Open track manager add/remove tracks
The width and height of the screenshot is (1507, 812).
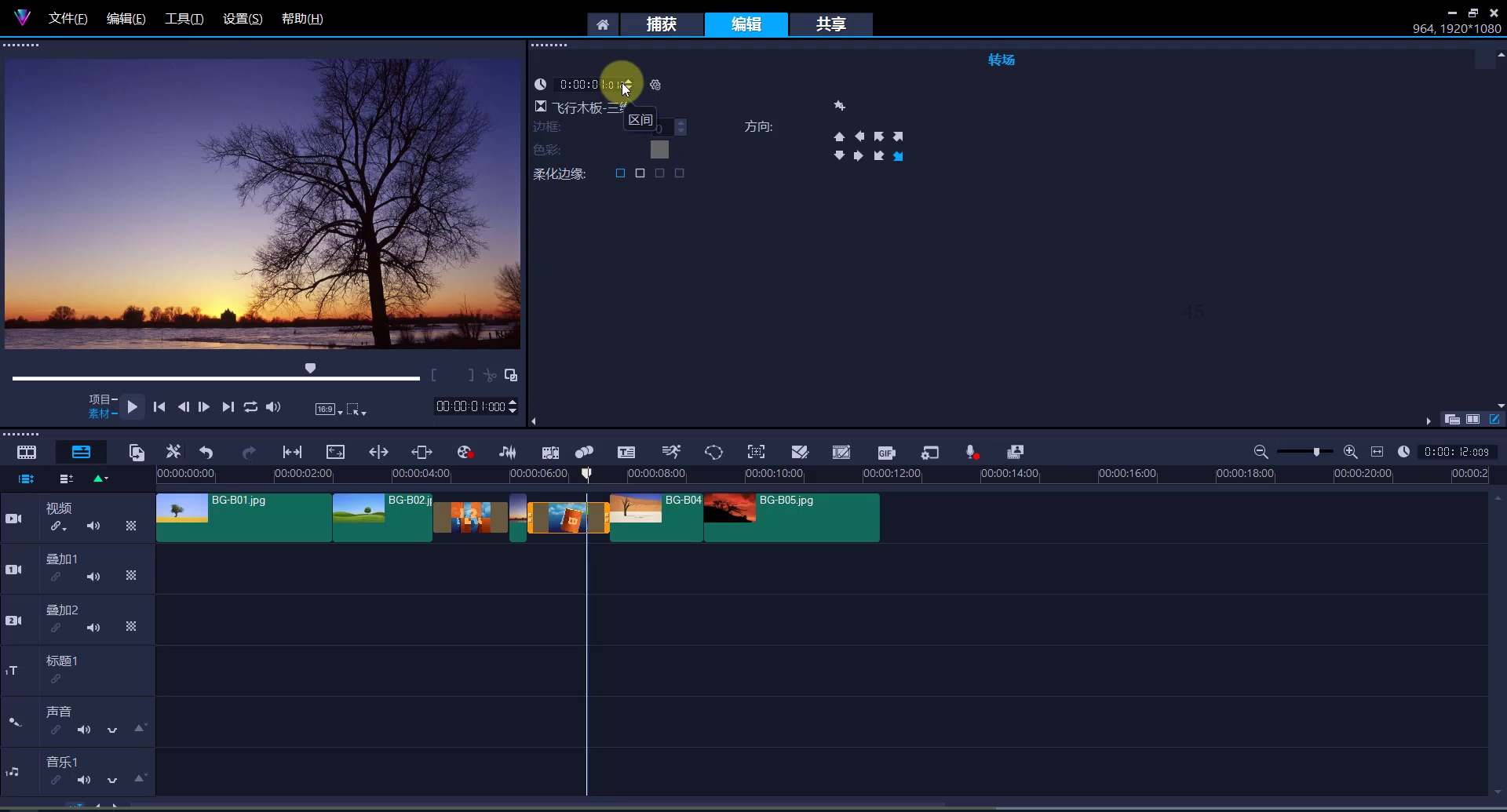[66, 479]
